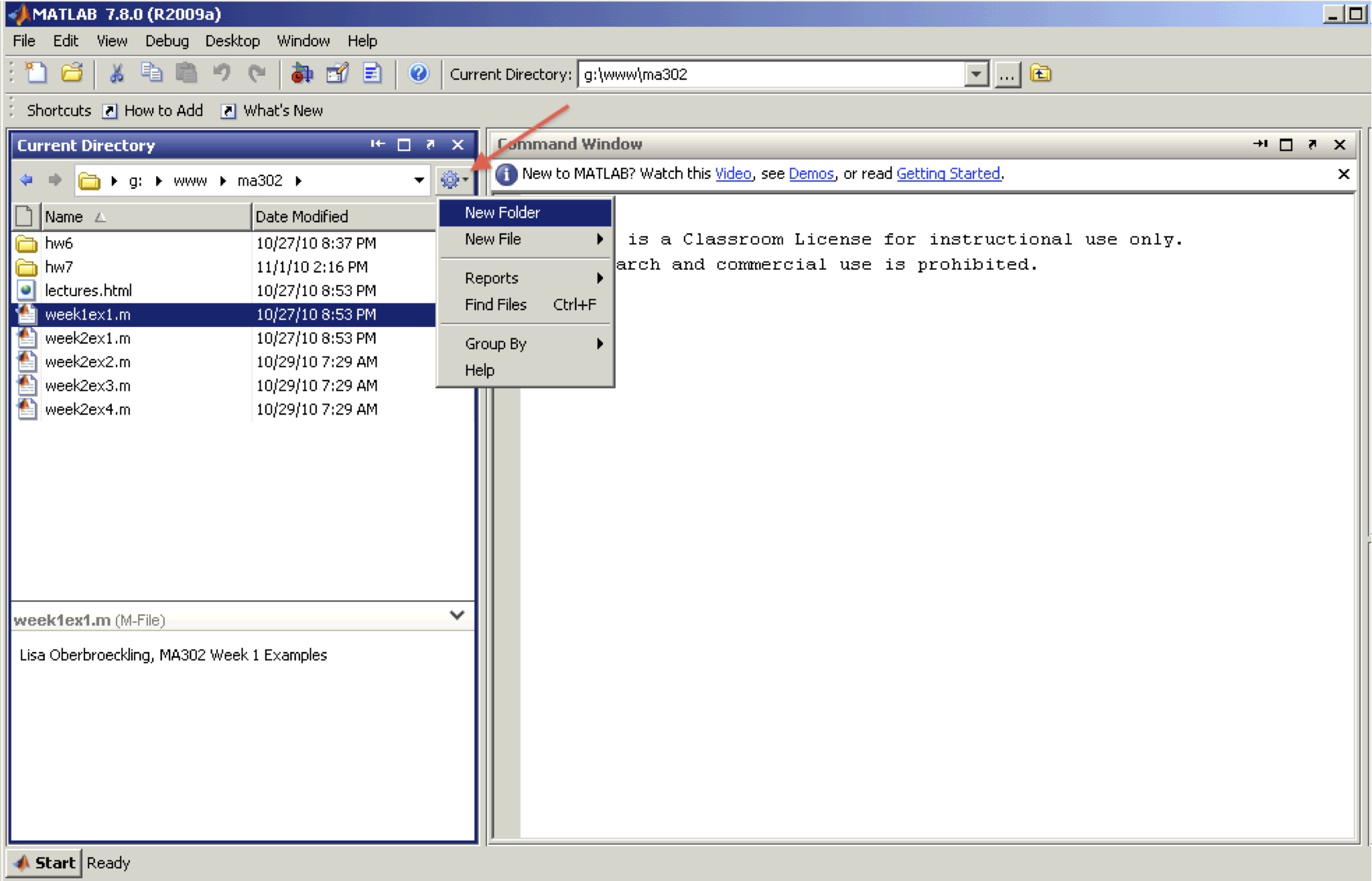Click the Copy toolbar icon
1372x881 pixels.
pos(151,73)
